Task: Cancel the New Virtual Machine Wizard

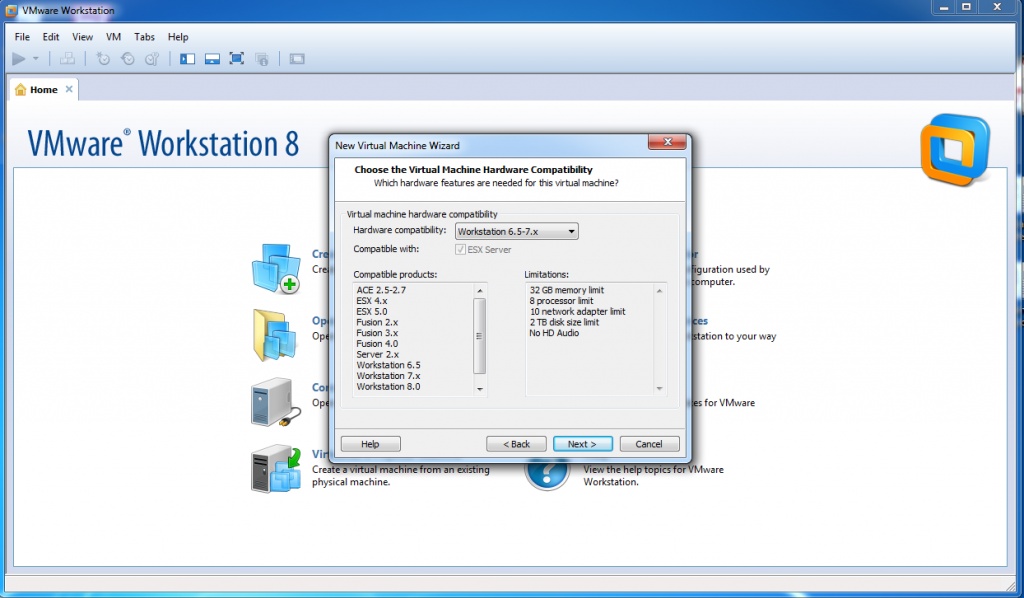Action: click(649, 444)
